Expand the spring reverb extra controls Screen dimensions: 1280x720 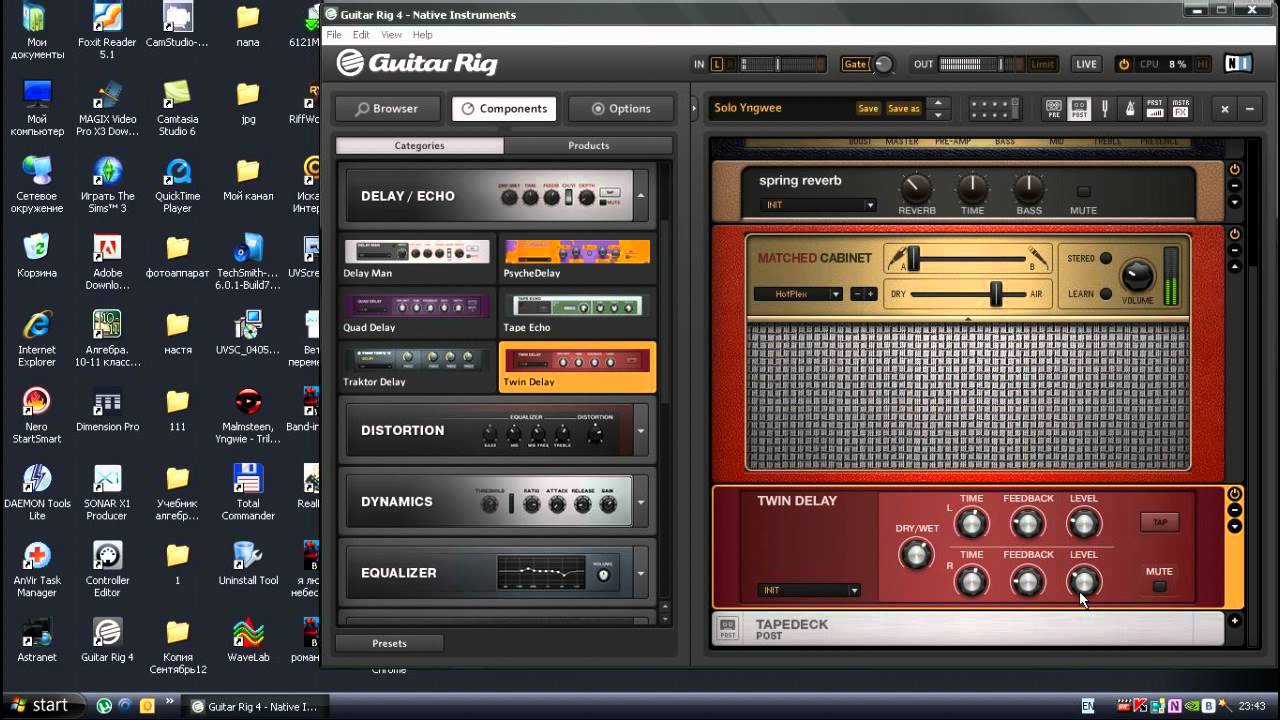(x=1234, y=202)
